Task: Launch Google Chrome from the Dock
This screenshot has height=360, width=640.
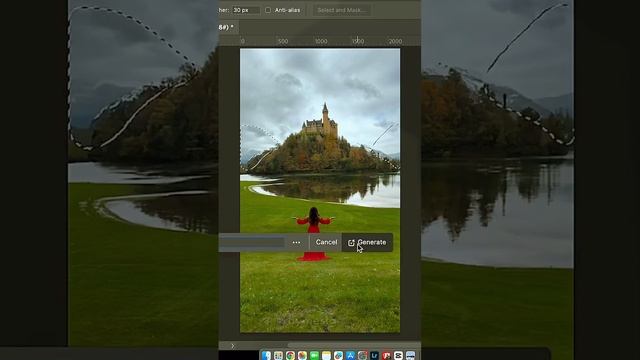Action: click(290, 356)
